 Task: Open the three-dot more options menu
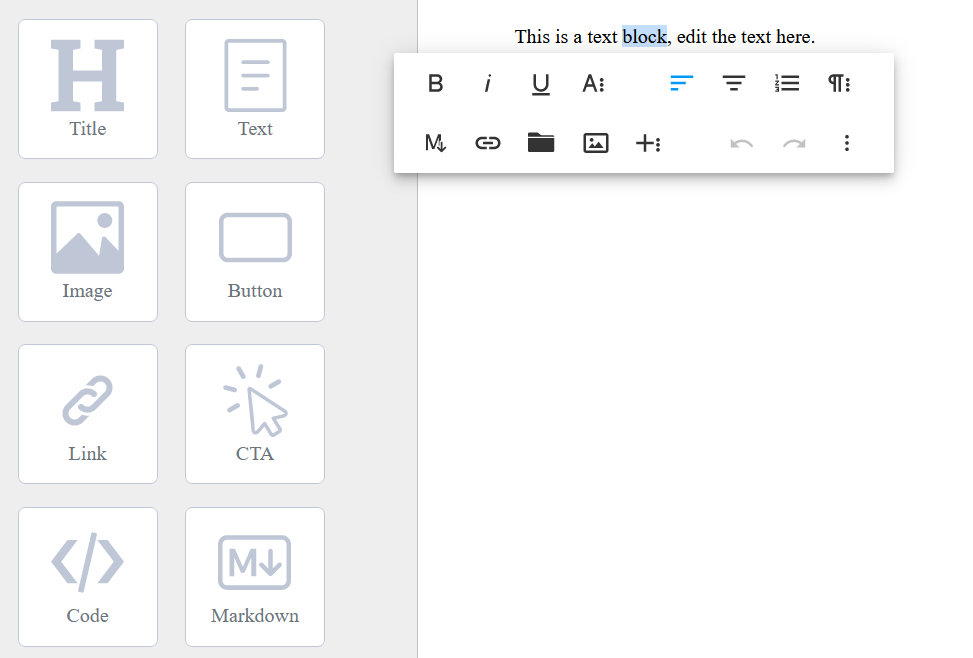tap(847, 143)
